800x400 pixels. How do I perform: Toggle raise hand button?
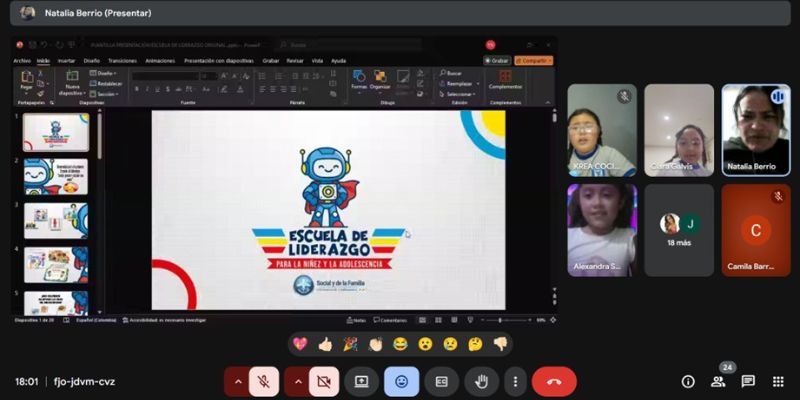[482, 382]
